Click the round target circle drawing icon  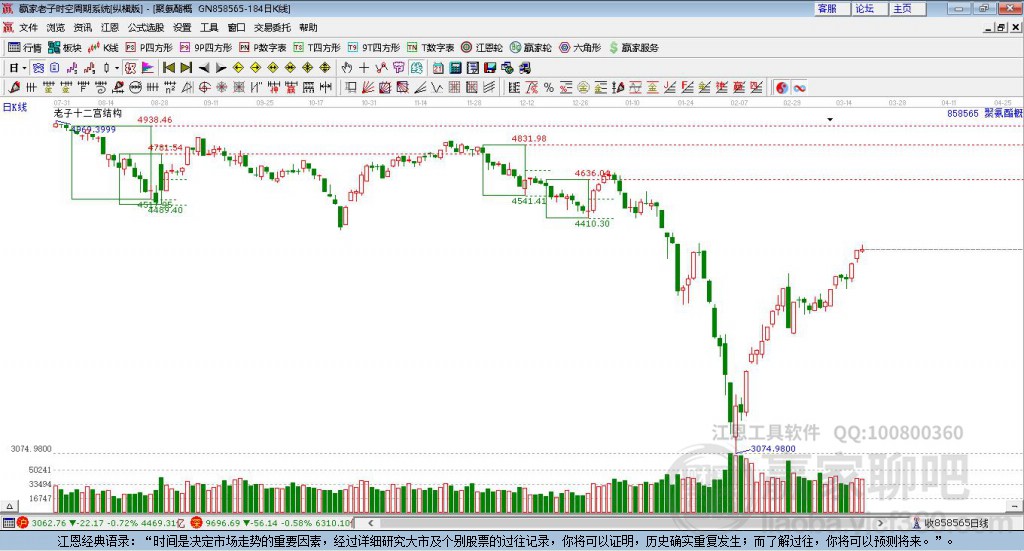204,87
